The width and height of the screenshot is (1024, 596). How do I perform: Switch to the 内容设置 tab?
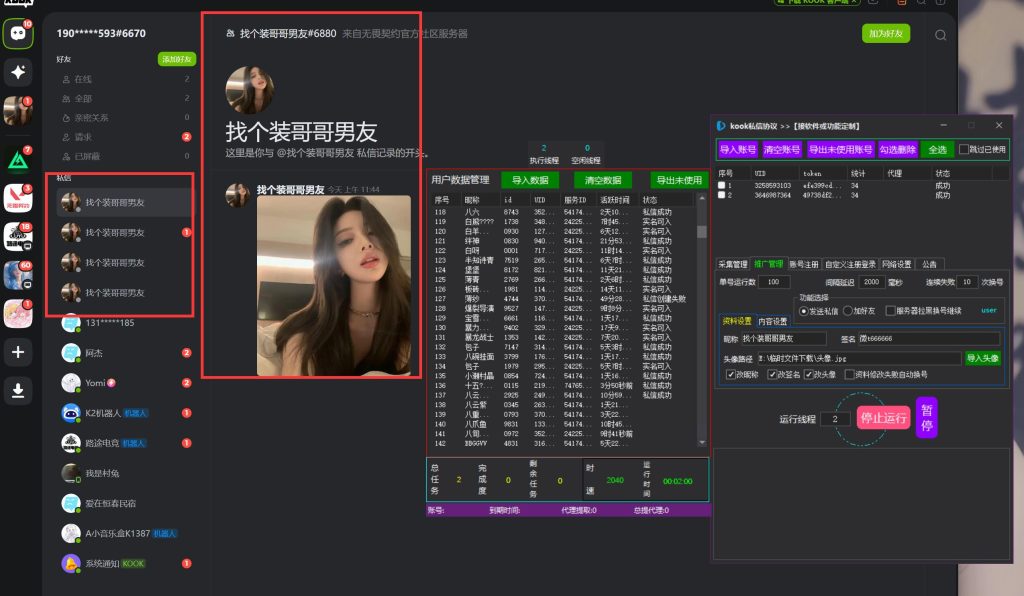point(771,322)
